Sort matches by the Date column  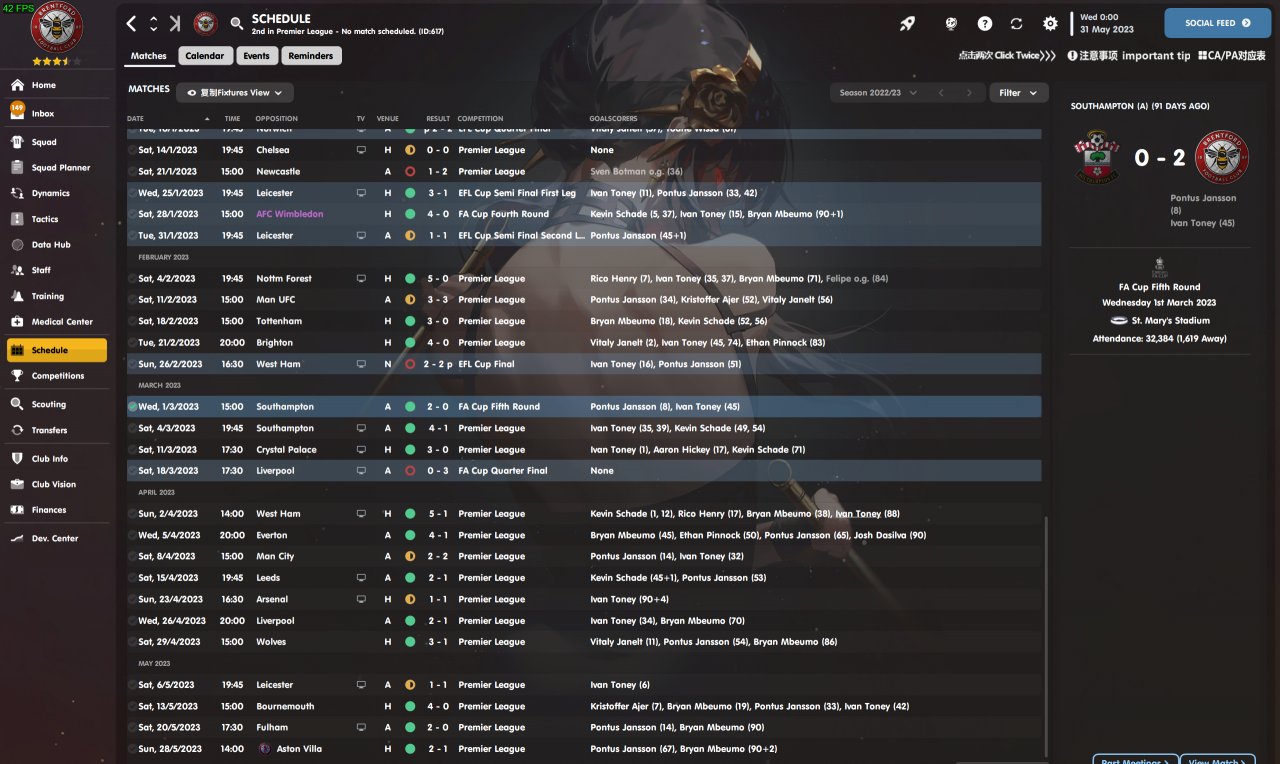point(136,119)
